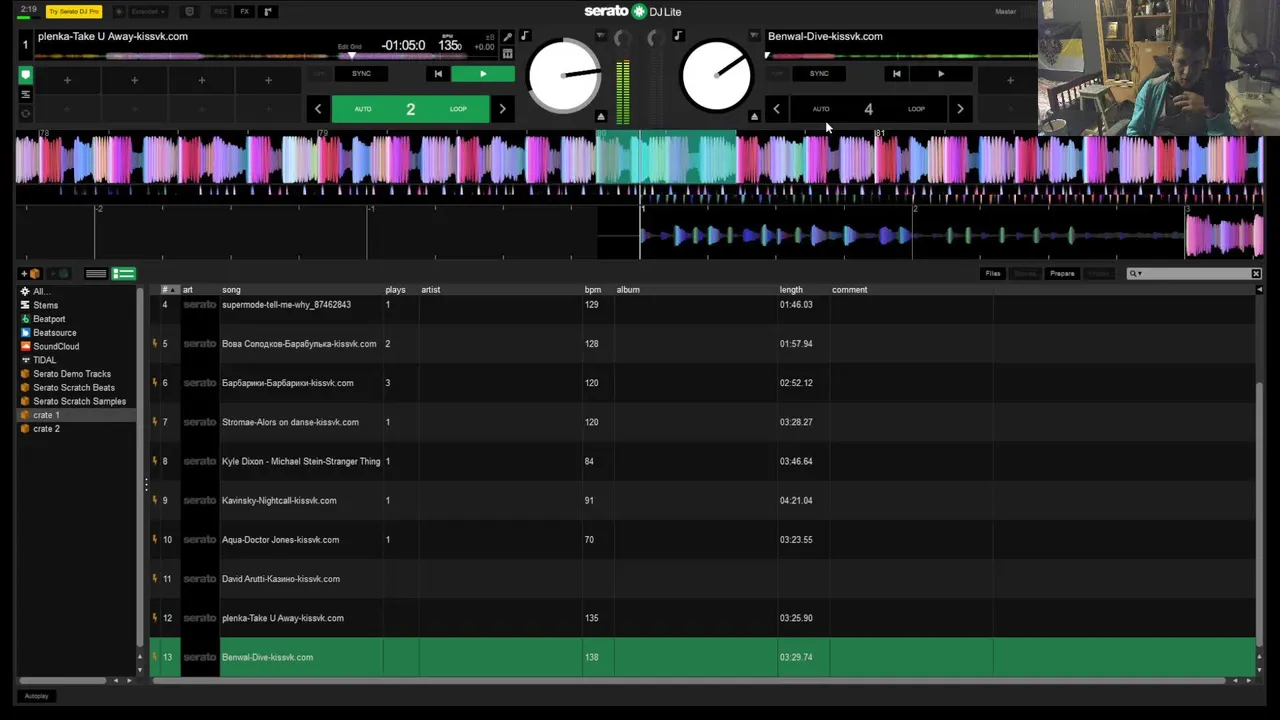Click the Autoplay button at bottom left
The image size is (1280, 720).
click(36, 696)
